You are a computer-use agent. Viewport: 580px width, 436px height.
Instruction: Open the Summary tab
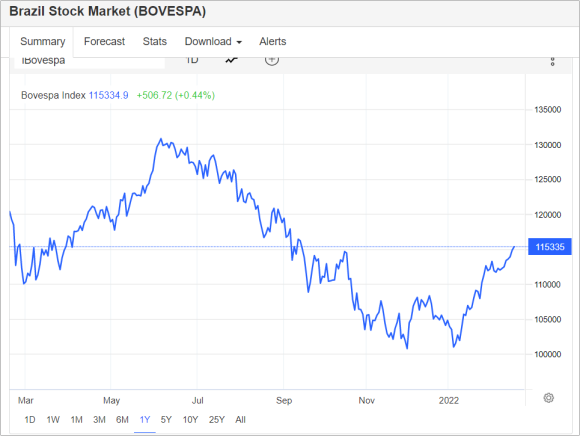(x=43, y=41)
